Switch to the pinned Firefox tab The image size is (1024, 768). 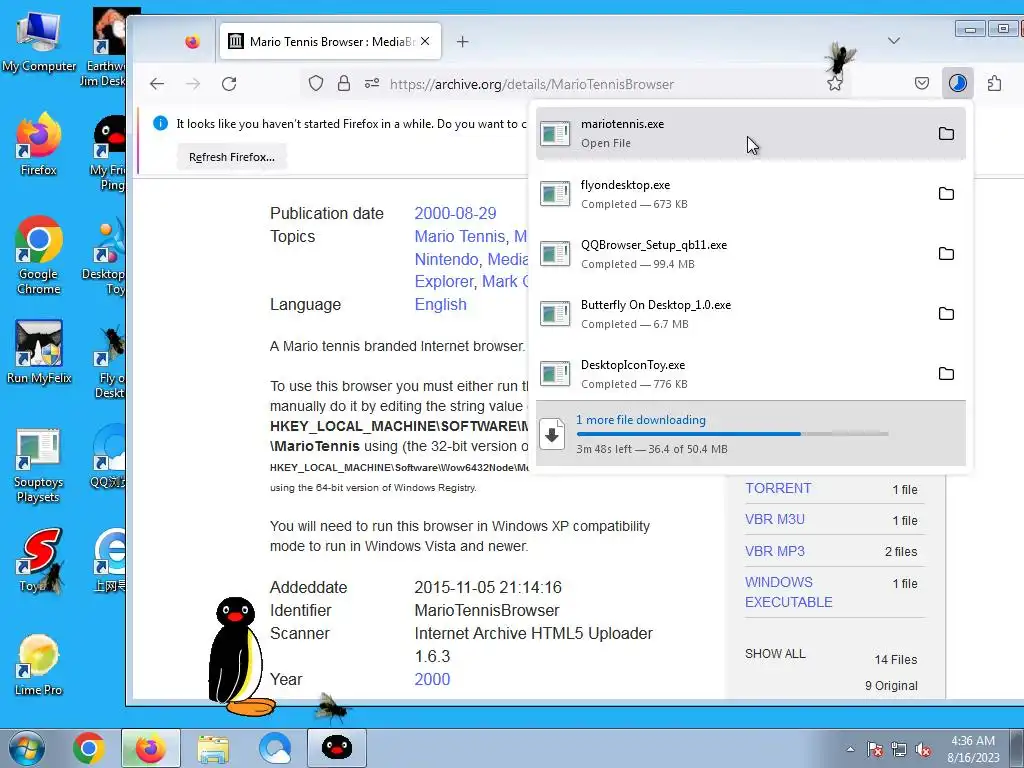click(192, 42)
